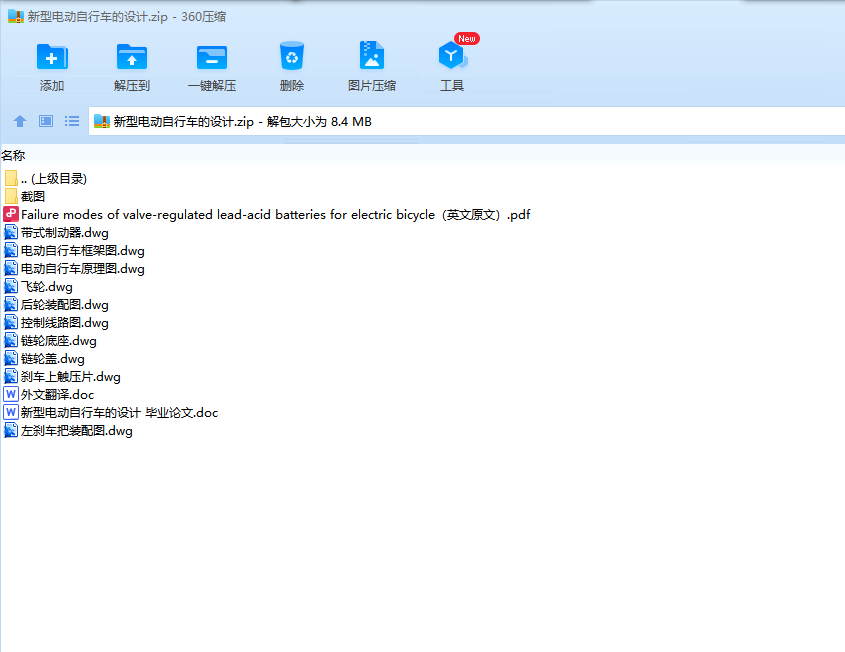Screen dimensions: 845x652
Task: Click the dwg icon of 电动自行车原理图.dwg
Action: point(11,268)
